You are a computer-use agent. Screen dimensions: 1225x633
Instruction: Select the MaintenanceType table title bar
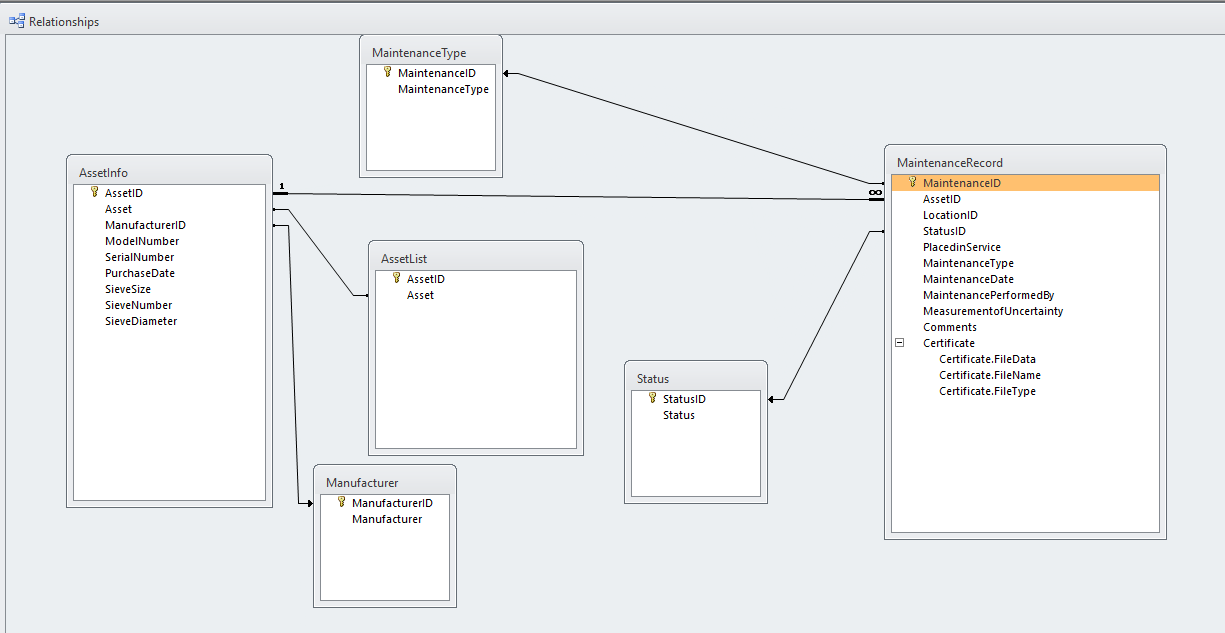[x=431, y=53]
